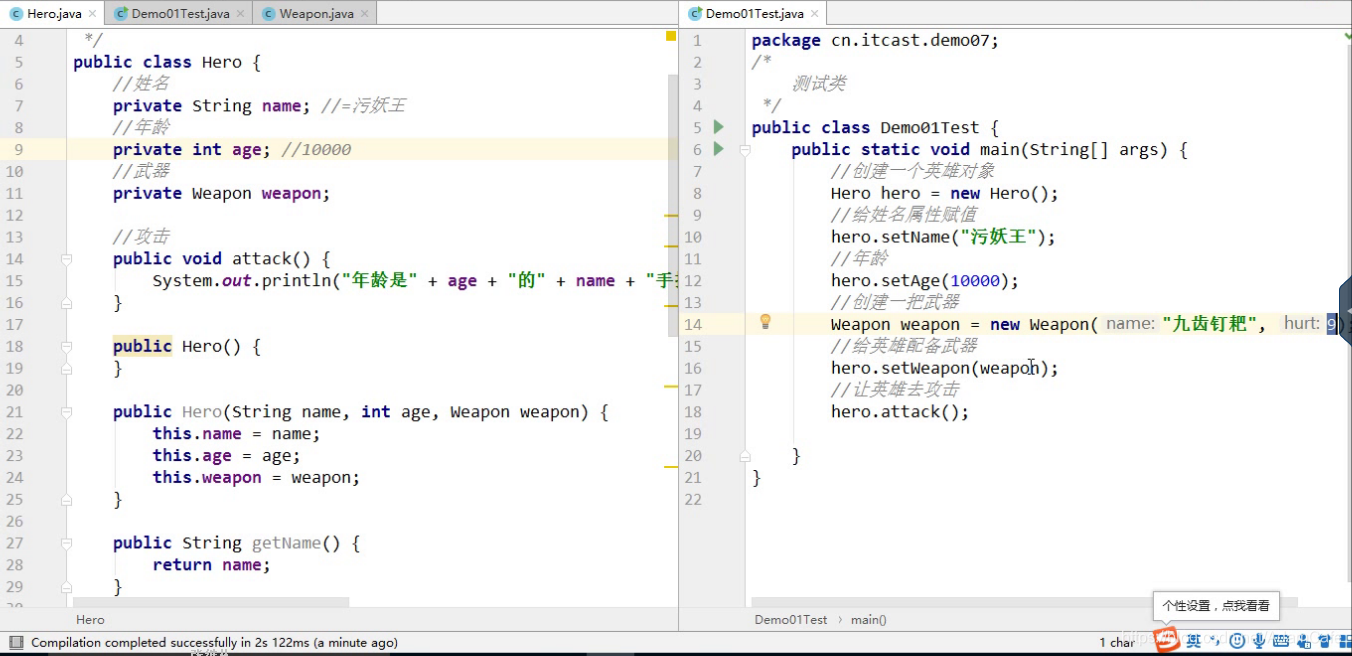The width and height of the screenshot is (1352, 656).
Task: Click fold end marker at line 16
Action: pyautogui.click(x=66, y=303)
